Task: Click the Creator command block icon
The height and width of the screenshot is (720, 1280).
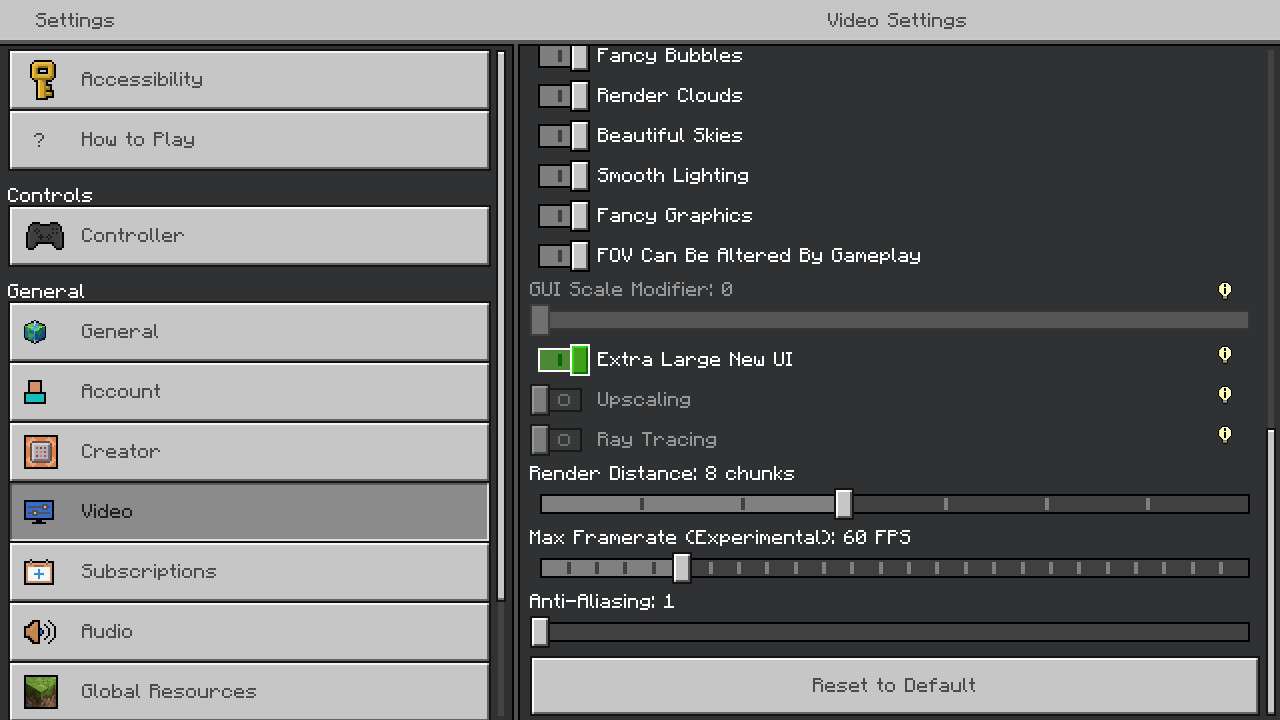Action: [41, 452]
